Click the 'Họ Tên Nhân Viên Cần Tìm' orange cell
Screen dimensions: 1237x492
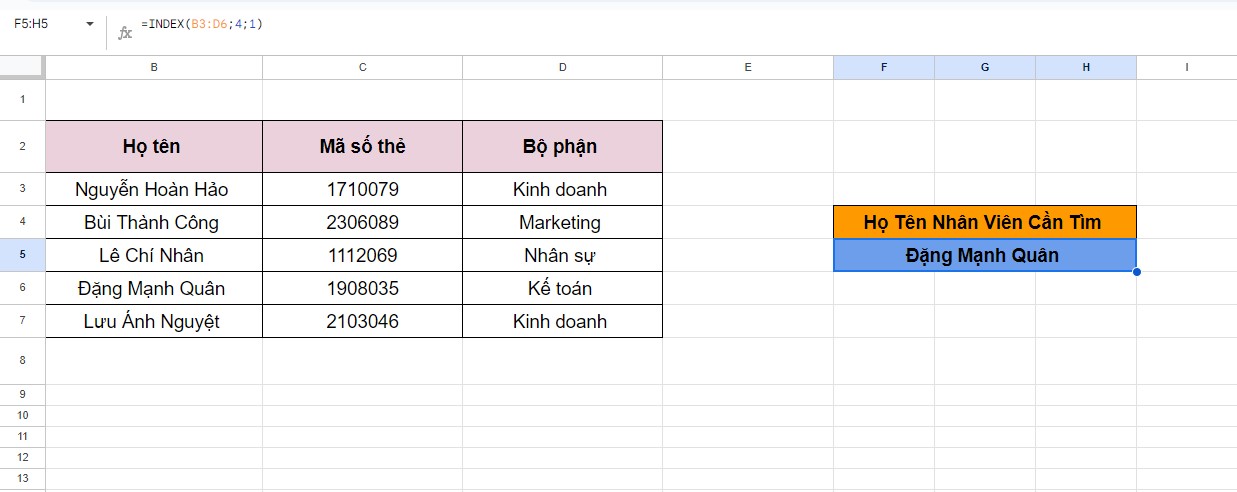(x=985, y=222)
